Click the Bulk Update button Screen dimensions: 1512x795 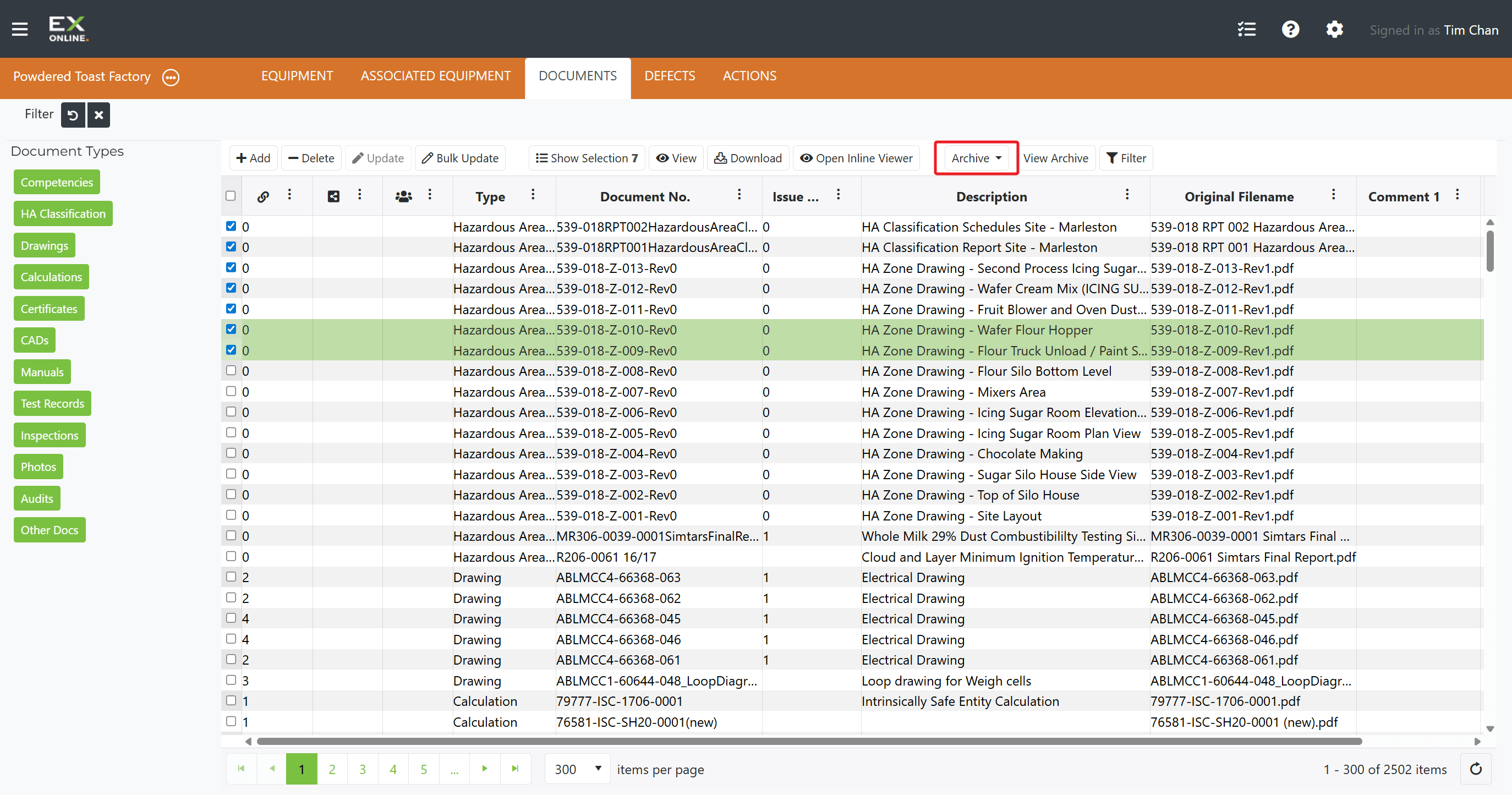click(x=460, y=158)
